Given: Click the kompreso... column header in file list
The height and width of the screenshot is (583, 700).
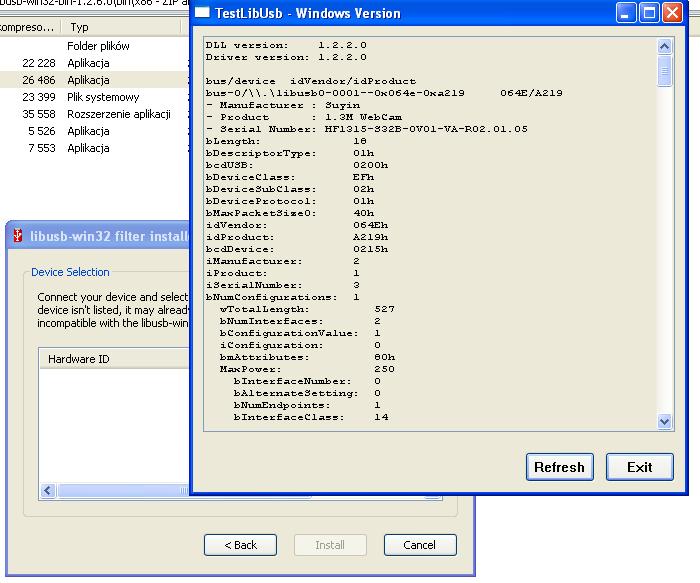Looking at the screenshot, I should [x=29, y=27].
